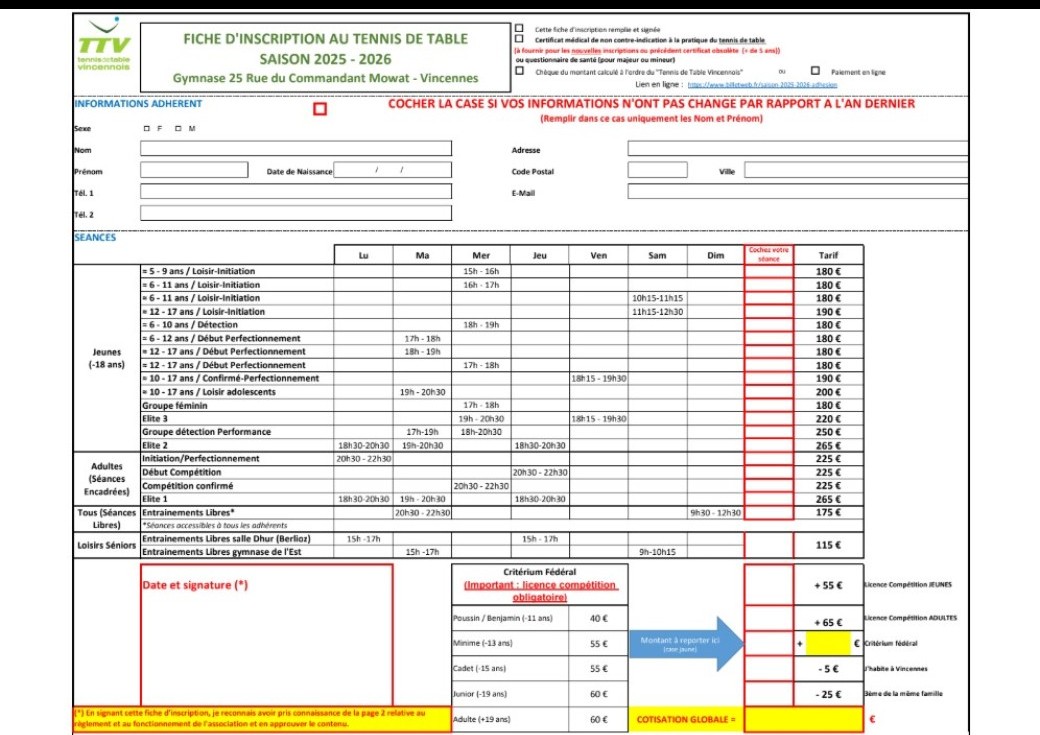
Task: Click the '220 €' tarif cell
Action: (828, 419)
